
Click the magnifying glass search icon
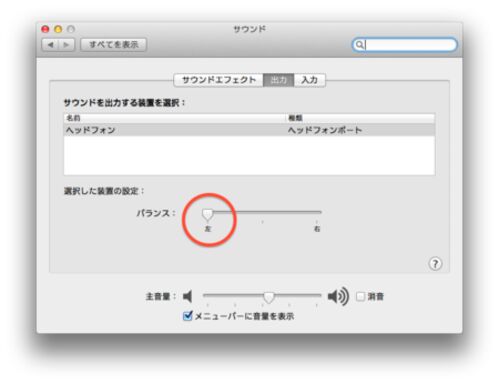coord(359,45)
